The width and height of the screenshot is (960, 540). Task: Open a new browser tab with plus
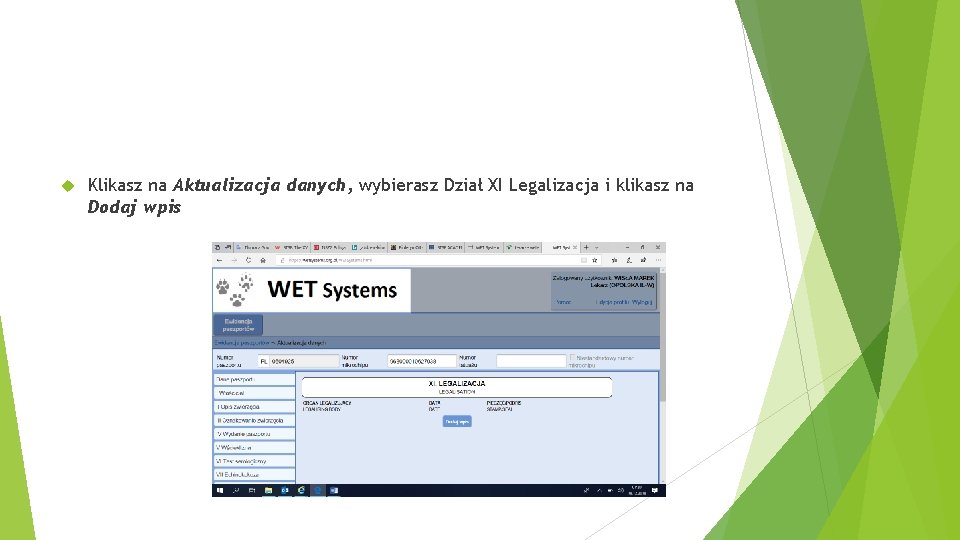[x=587, y=247]
